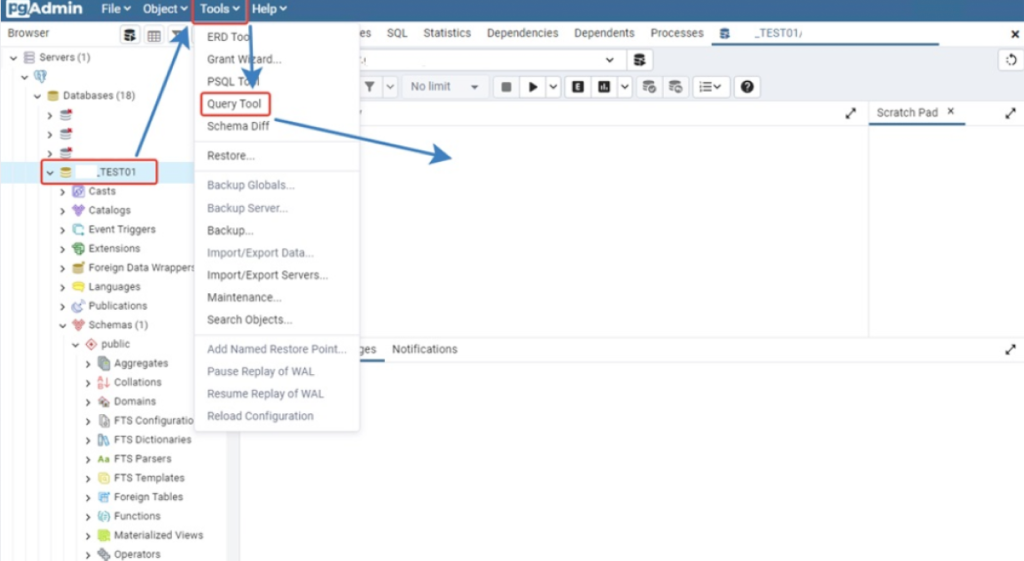Screen dimensions: 1024x561
Task: Expand the Casts tree node
Action: [x=64, y=191]
